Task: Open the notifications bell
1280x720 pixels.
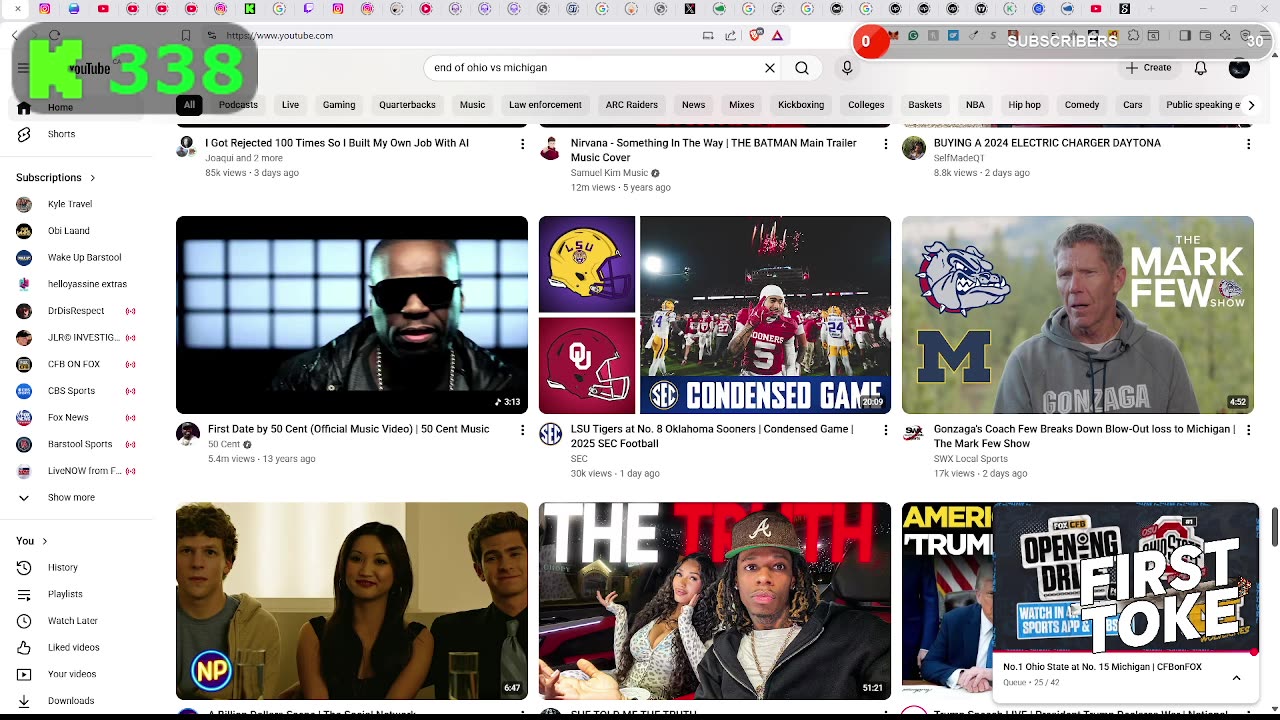Action: pyautogui.click(x=1201, y=68)
